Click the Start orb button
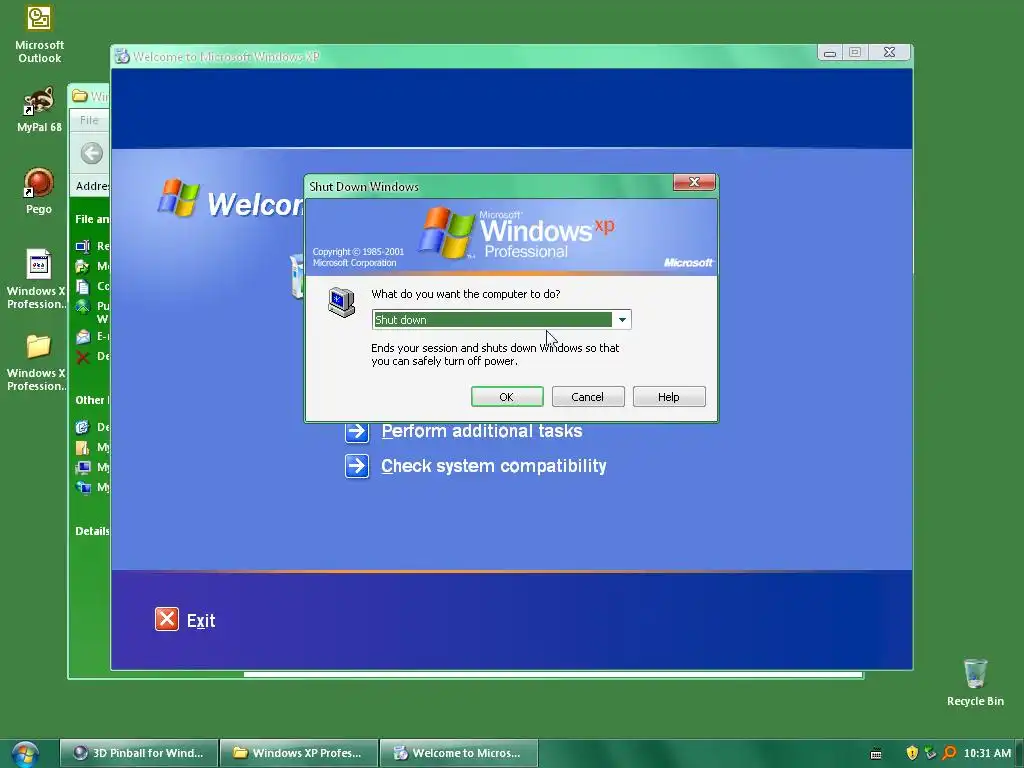The image size is (1024, 768). (25, 754)
